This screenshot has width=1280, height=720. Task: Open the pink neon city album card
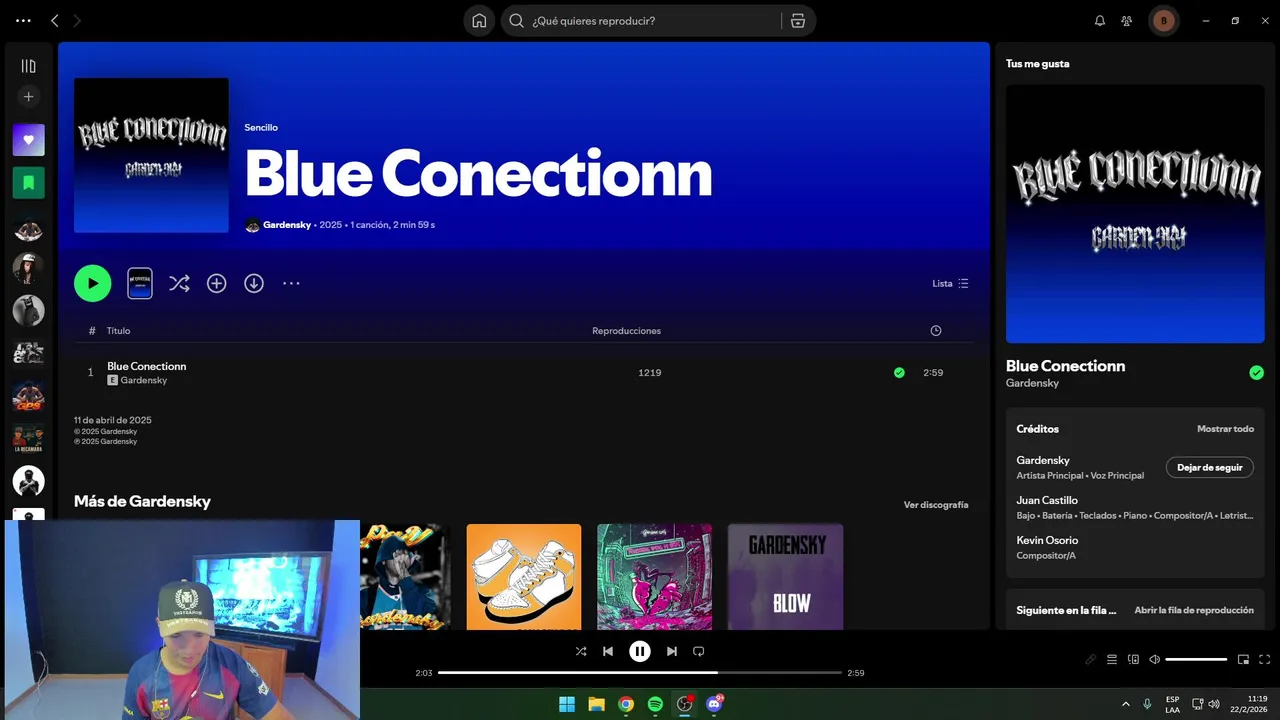click(654, 577)
